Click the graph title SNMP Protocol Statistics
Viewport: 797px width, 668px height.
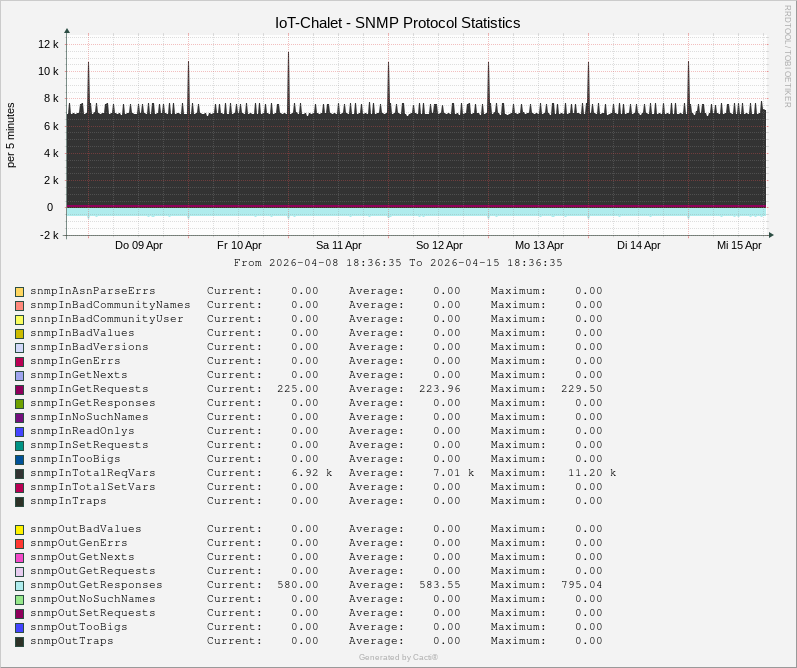[397, 22]
